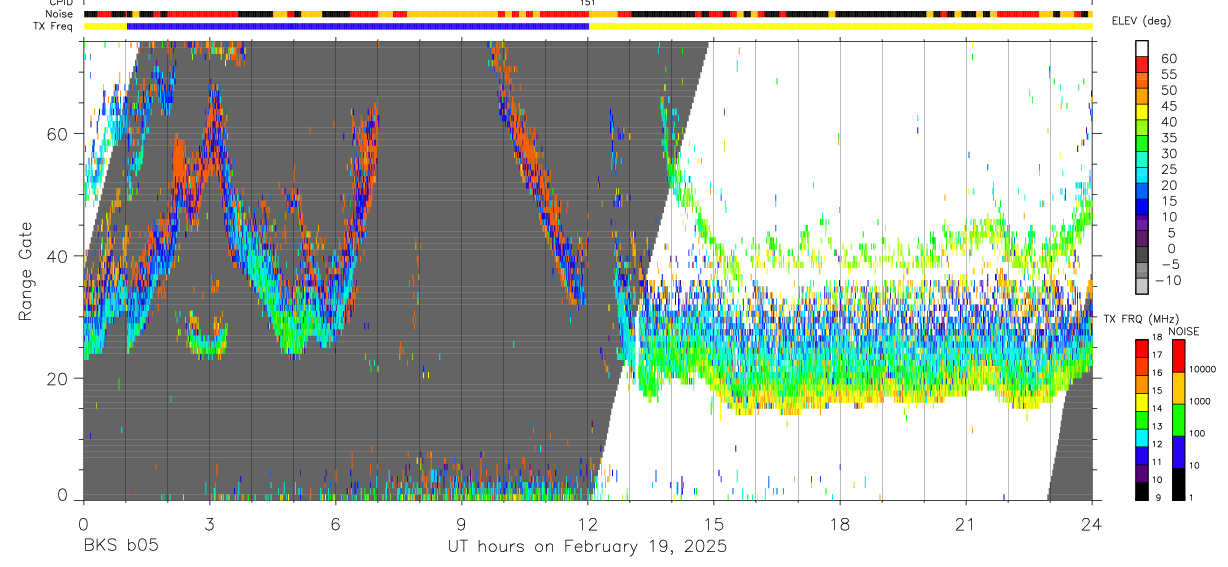
Task: Click the TX FRQ color bar
Action: [1143, 419]
